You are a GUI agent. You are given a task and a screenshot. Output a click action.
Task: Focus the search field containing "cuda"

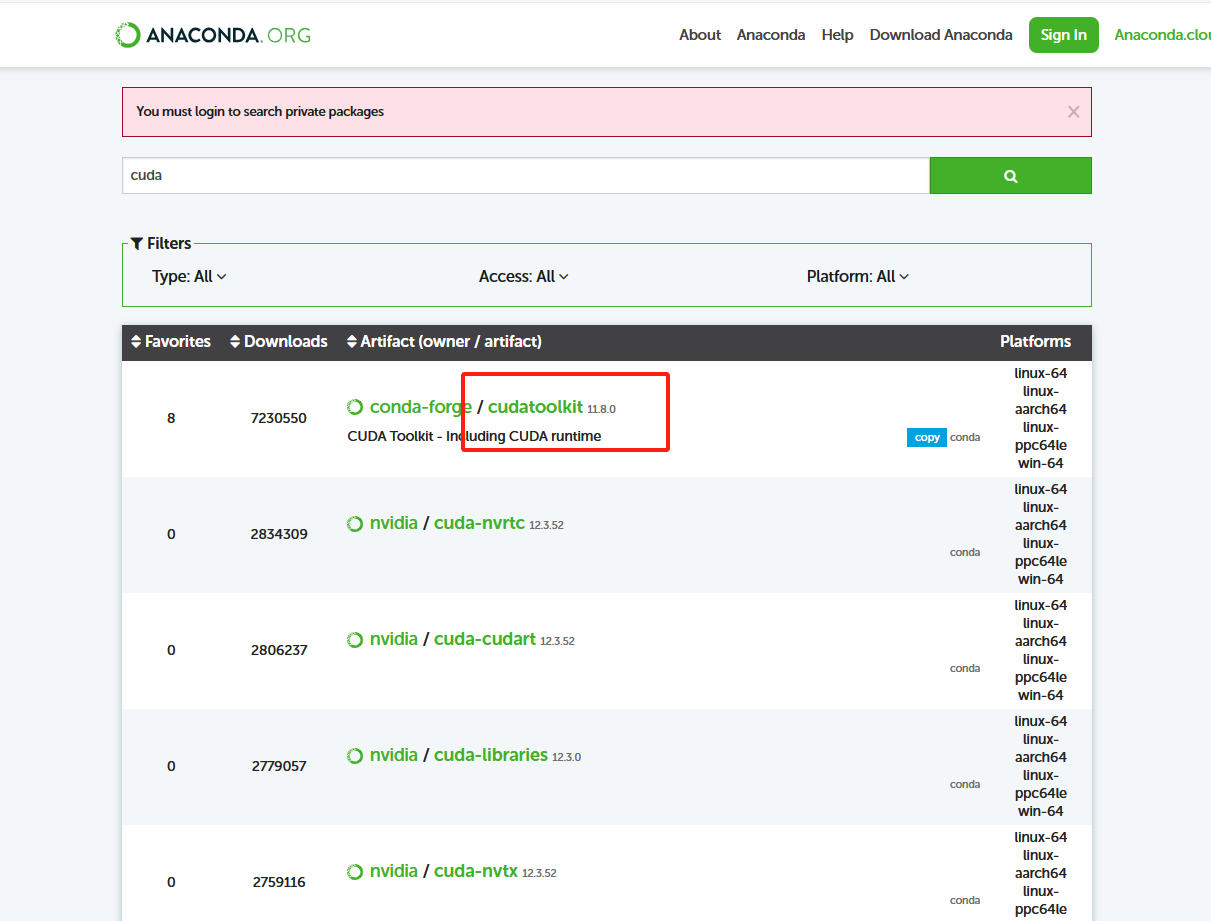pos(526,175)
